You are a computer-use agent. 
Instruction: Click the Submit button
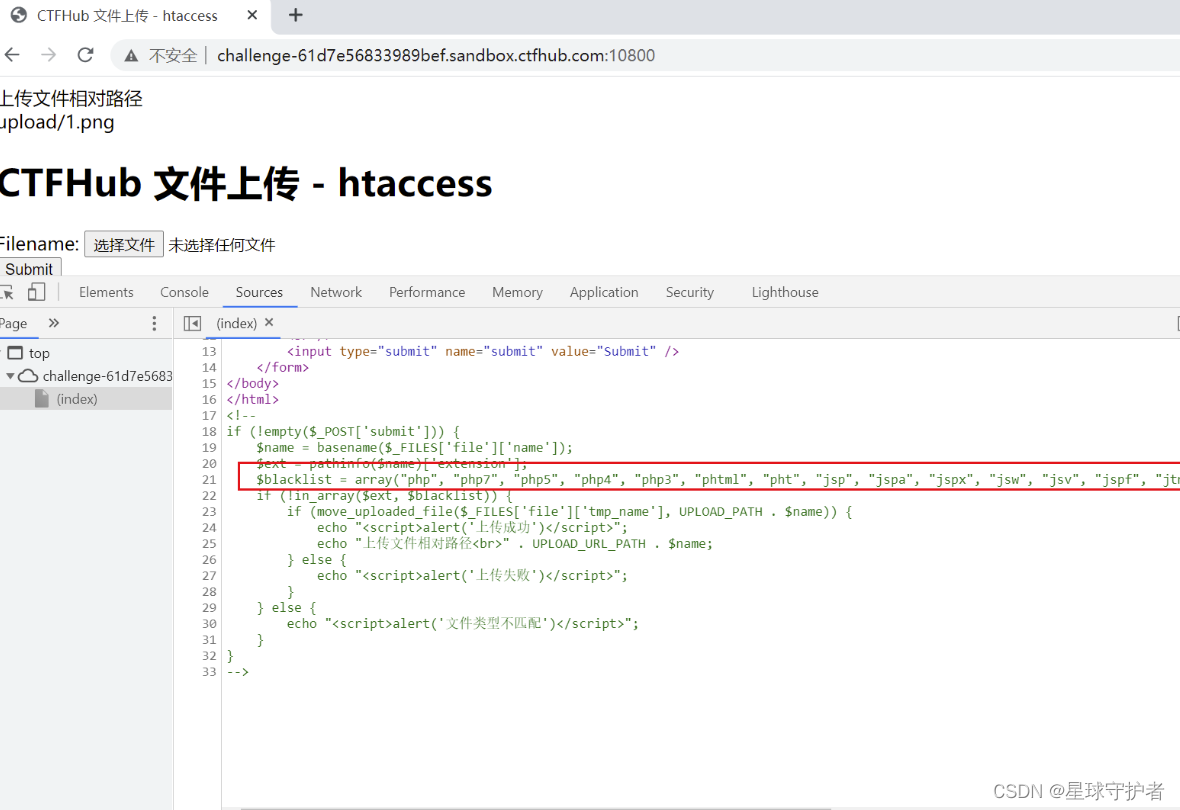29,268
